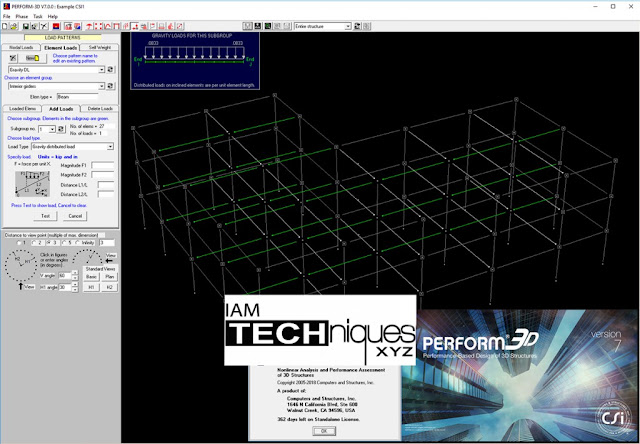Open the Phase menu
Screen dimensions: 640x444
coord(22,16)
